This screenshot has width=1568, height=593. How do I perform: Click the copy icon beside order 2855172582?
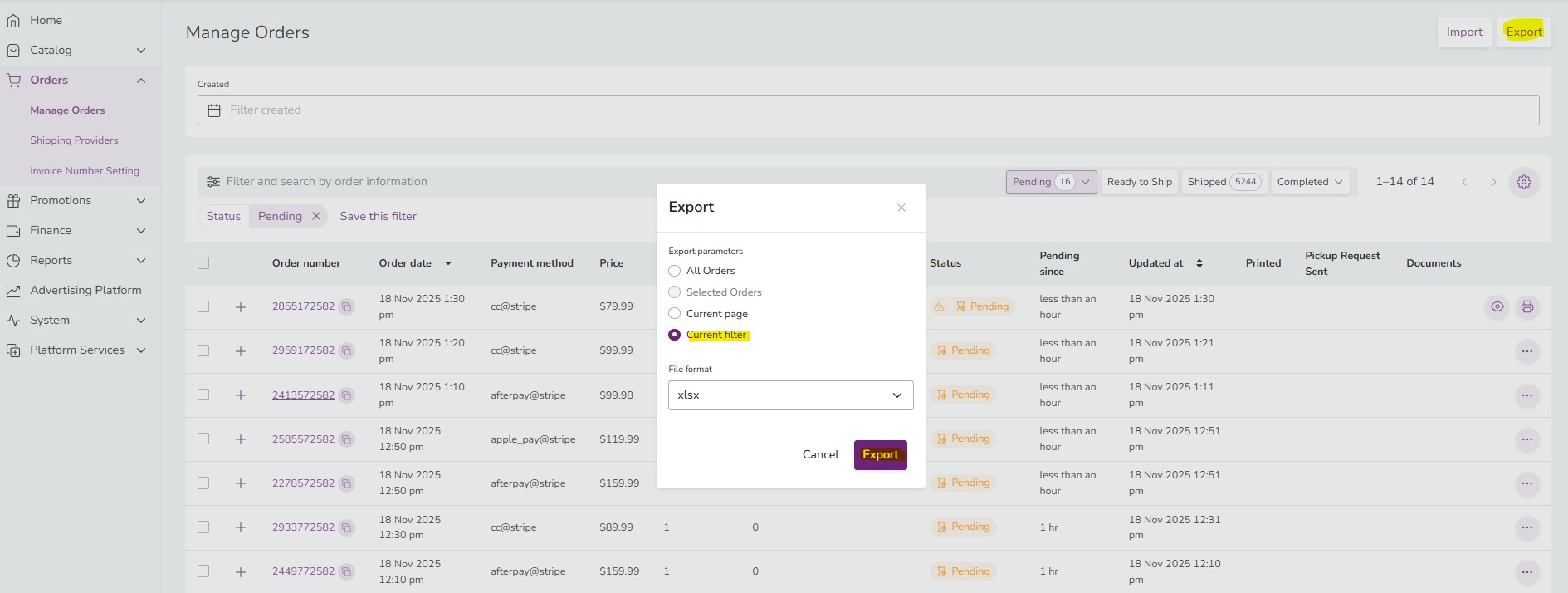click(346, 306)
